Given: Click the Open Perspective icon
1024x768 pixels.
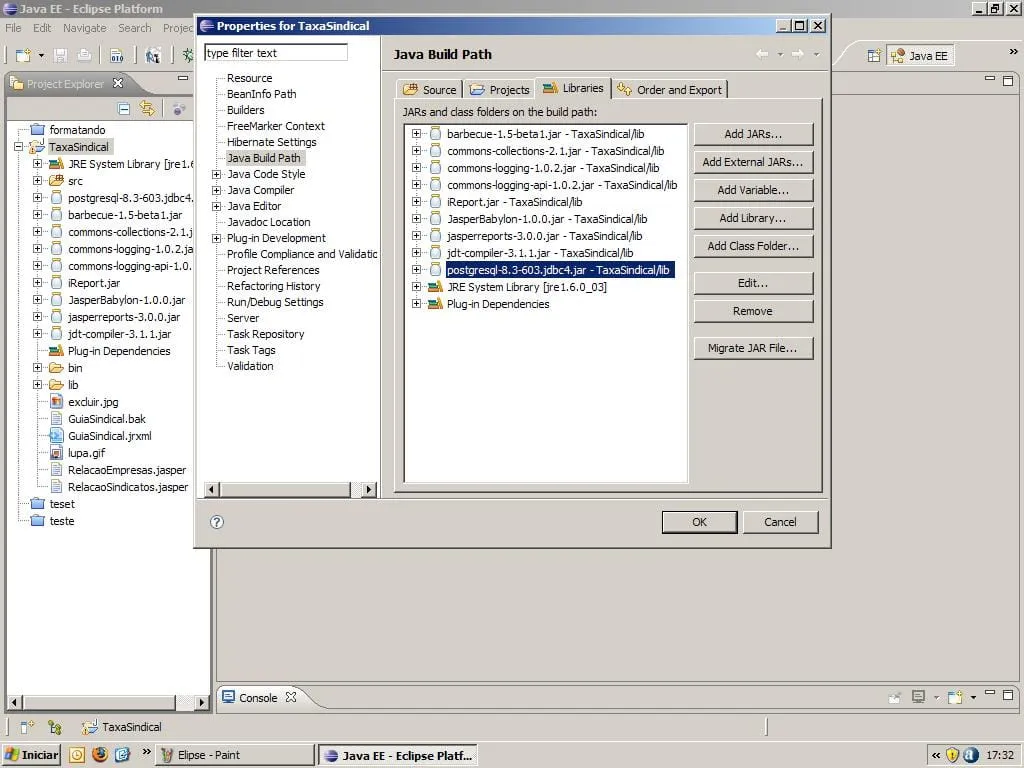Looking at the screenshot, I should pyautogui.click(x=873, y=56).
